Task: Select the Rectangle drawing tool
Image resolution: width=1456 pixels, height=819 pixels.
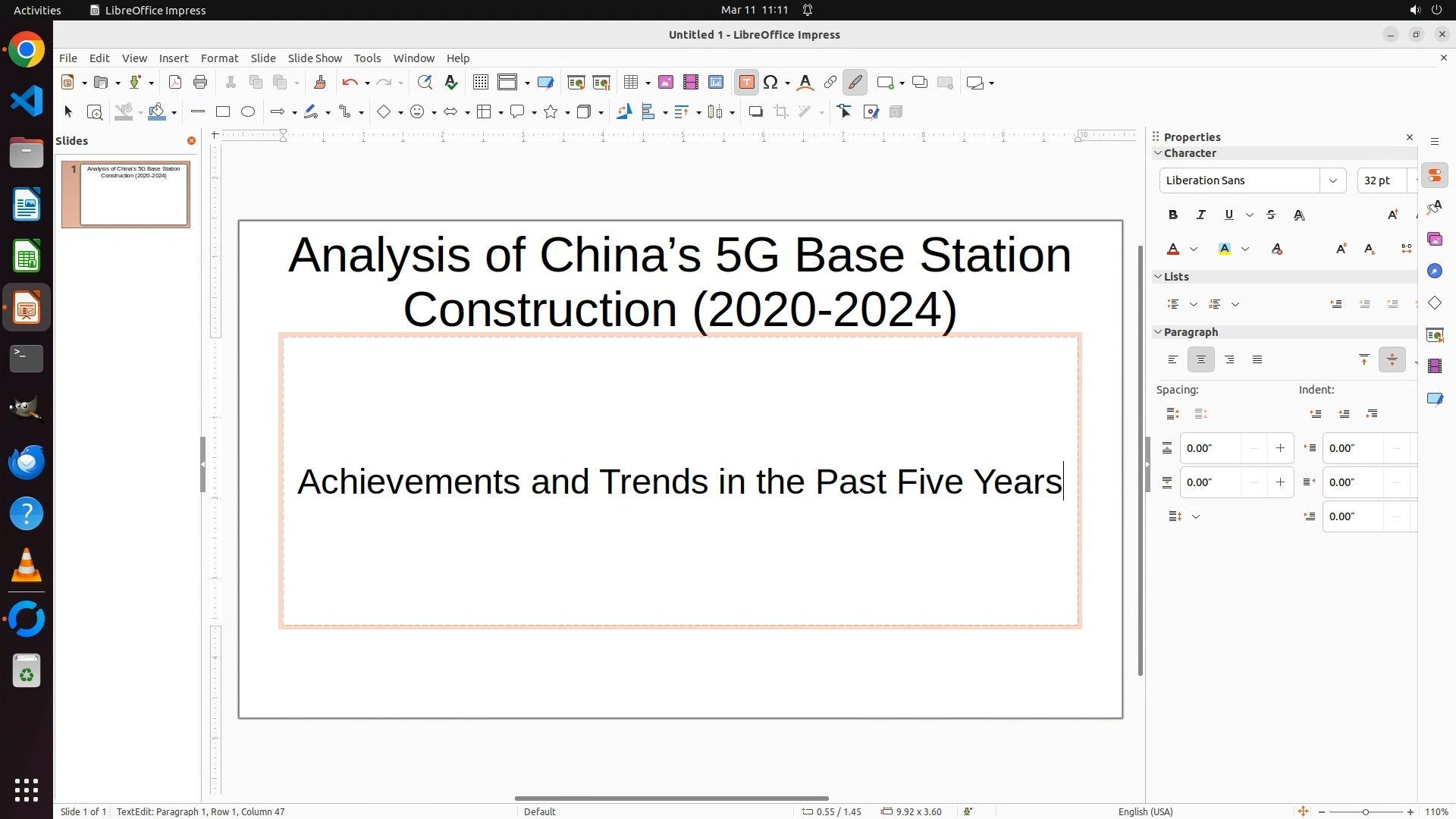Action: coord(223,112)
